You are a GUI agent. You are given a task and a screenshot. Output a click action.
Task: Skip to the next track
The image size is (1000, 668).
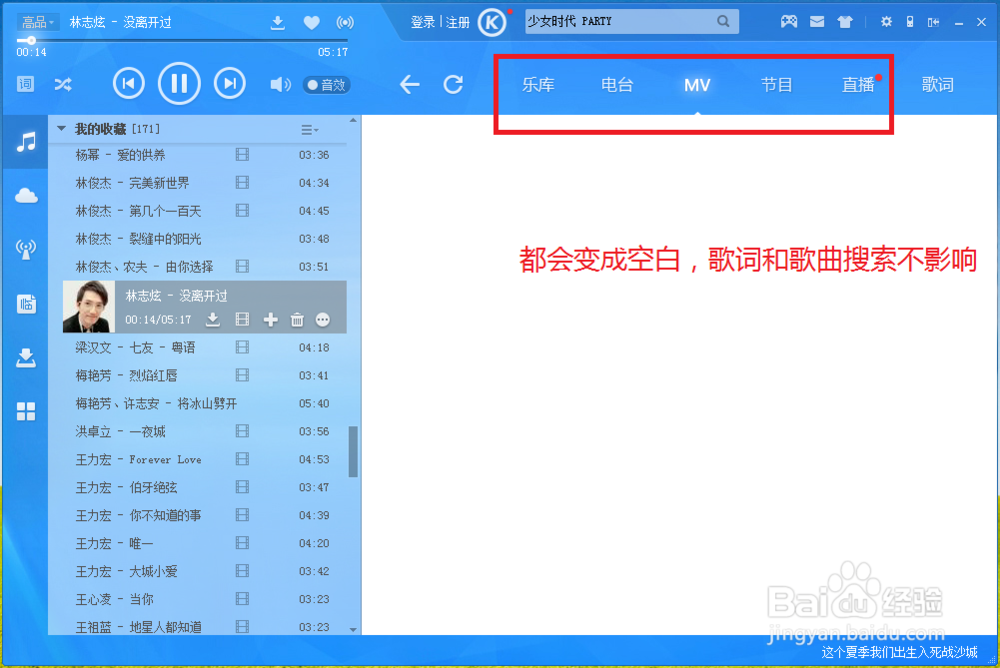[230, 84]
